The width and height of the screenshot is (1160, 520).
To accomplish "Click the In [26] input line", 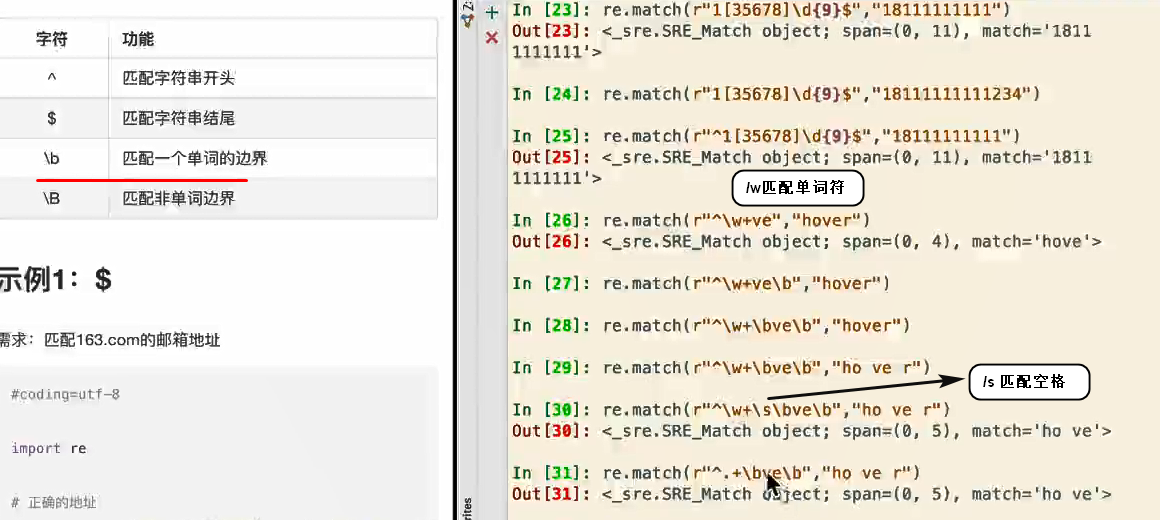I will (691, 220).
